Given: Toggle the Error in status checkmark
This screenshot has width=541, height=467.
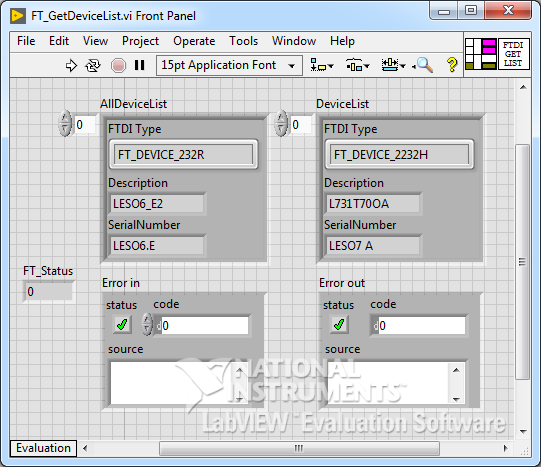Looking at the screenshot, I should pos(122,324).
